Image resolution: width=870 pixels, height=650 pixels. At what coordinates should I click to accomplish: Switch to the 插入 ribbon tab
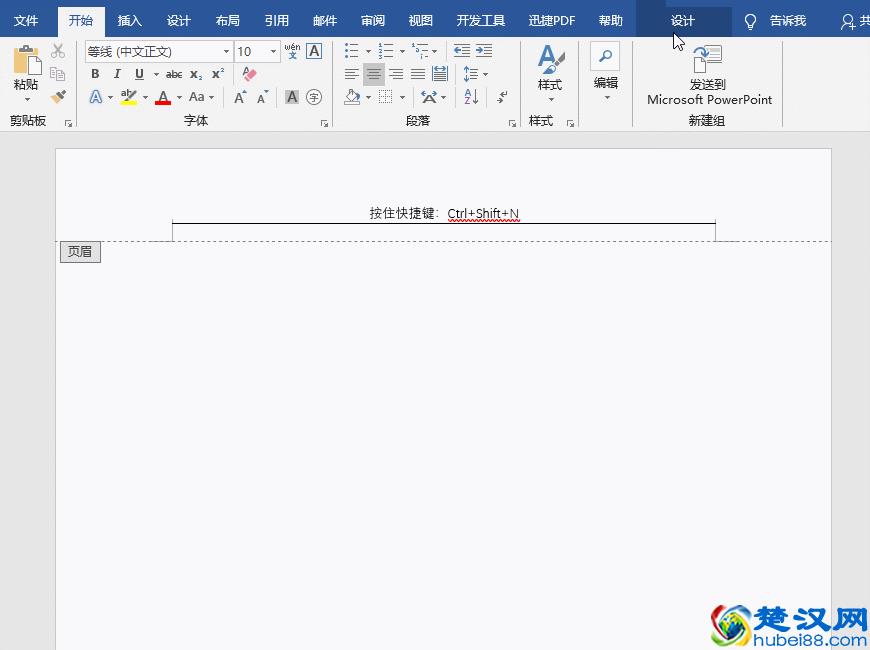click(129, 19)
